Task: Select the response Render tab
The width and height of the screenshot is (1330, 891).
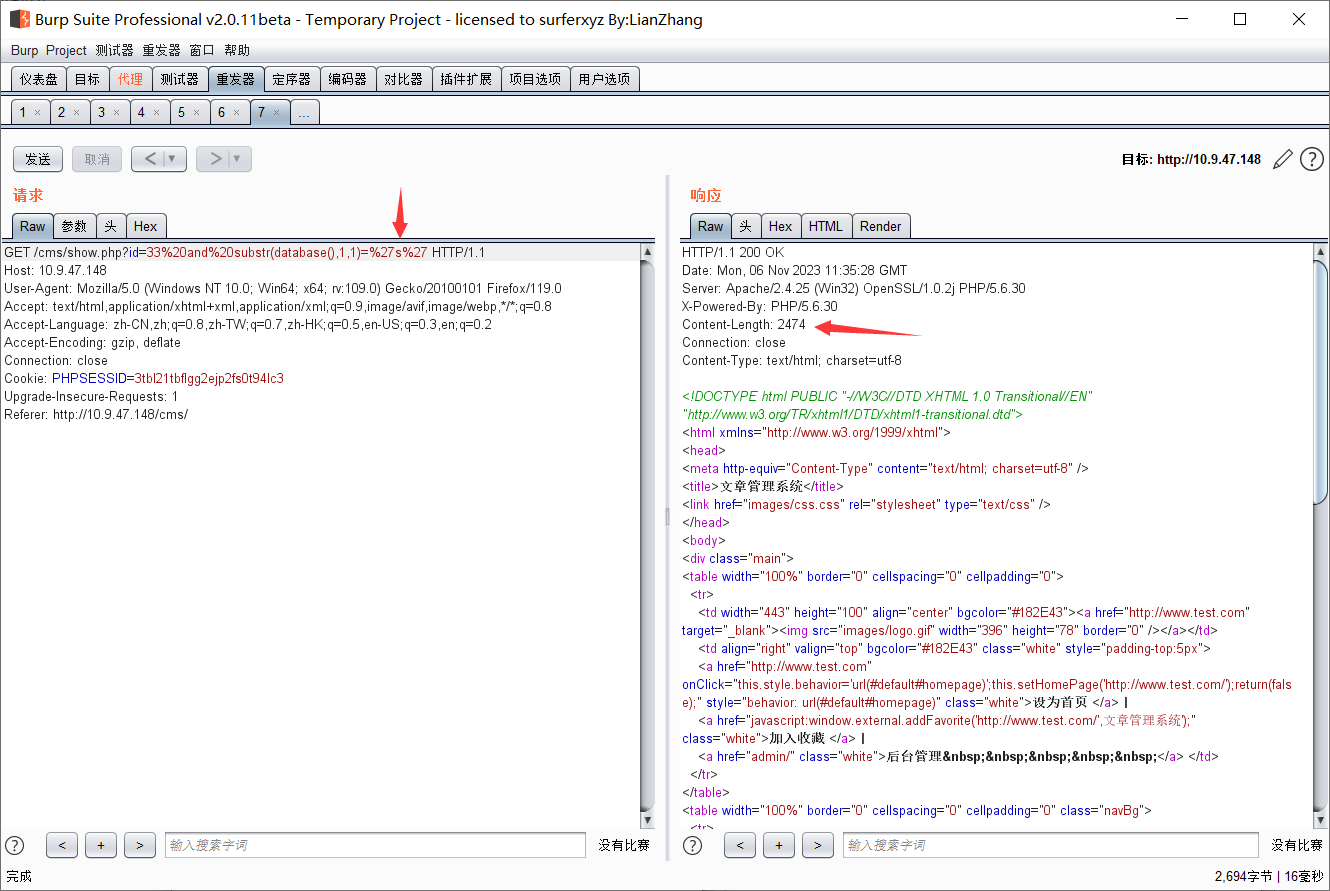Action: pyautogui.click(x=880, y=226)
